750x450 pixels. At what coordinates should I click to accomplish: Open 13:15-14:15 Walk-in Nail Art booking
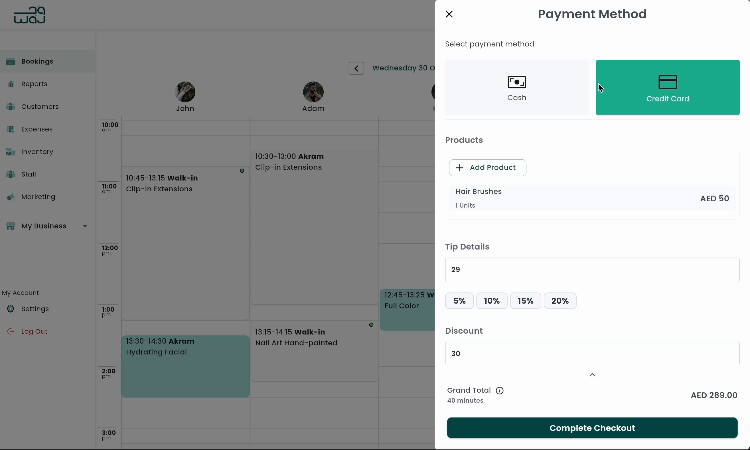(x=314, y=351)
